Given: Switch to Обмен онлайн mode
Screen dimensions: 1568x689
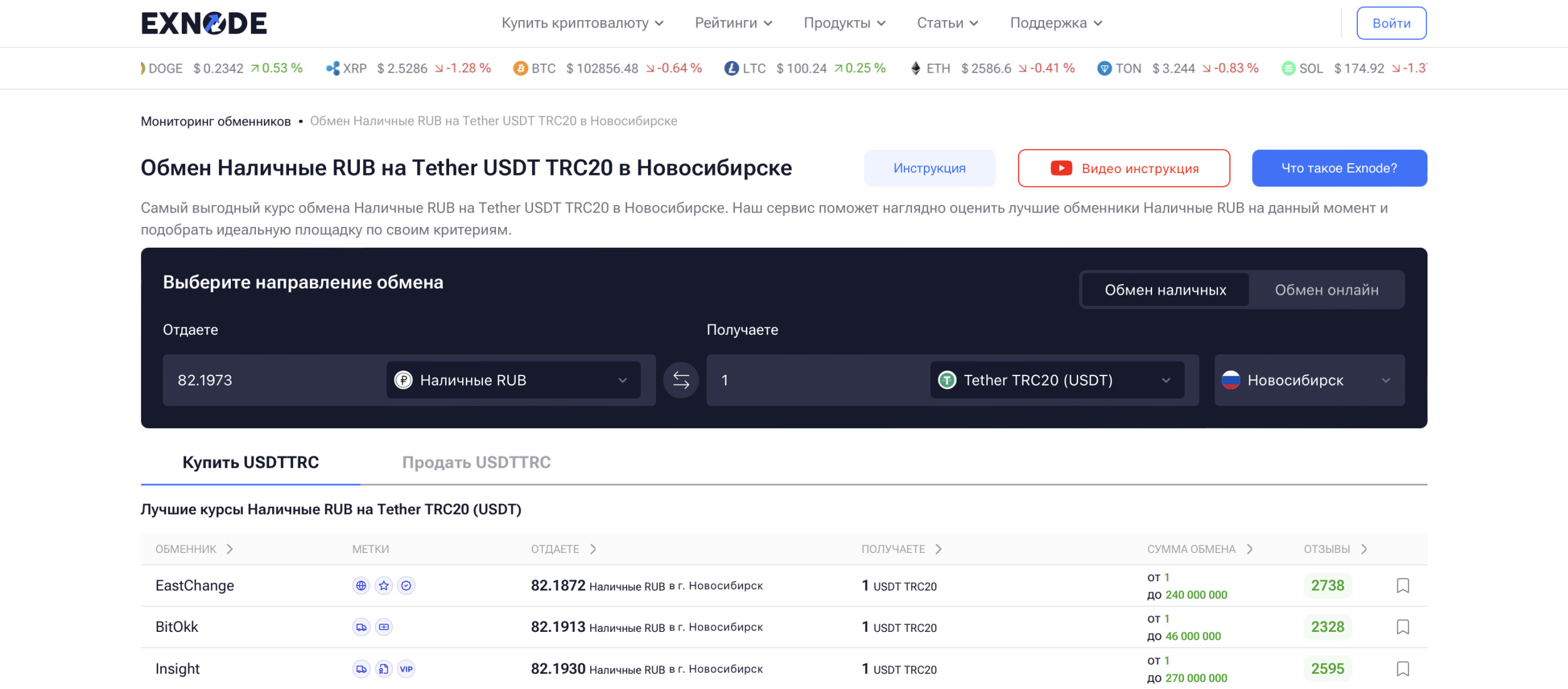Looking at the screenshot, I should pyautogui.click(x=1326, y=290).
